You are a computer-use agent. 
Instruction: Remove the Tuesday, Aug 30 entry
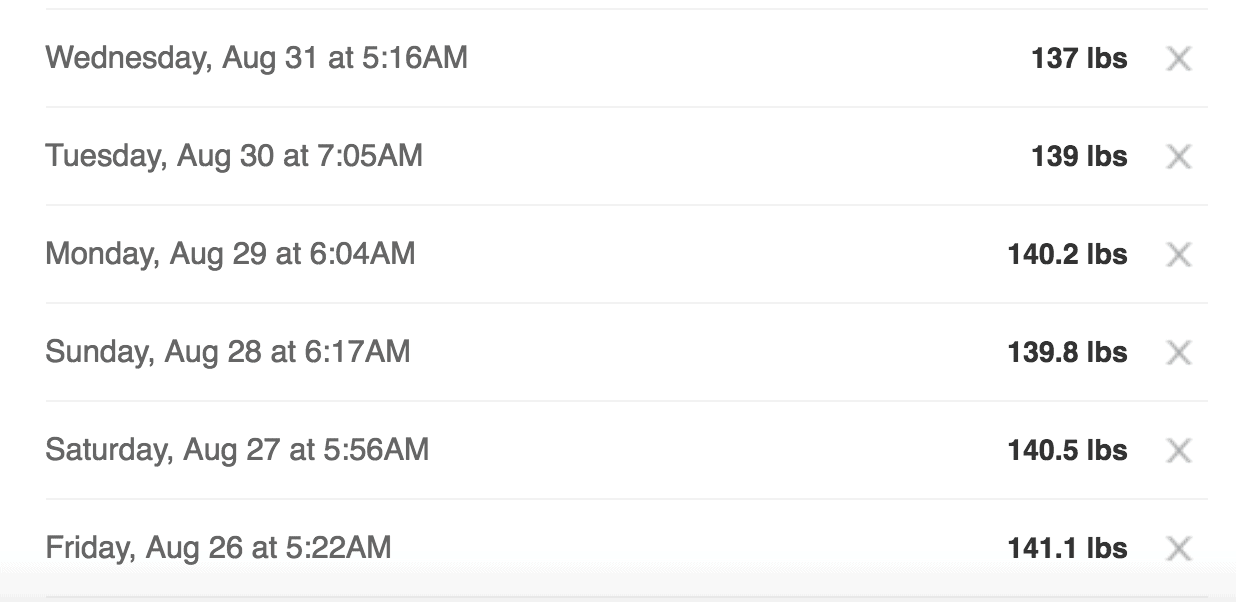[1179, 157]
